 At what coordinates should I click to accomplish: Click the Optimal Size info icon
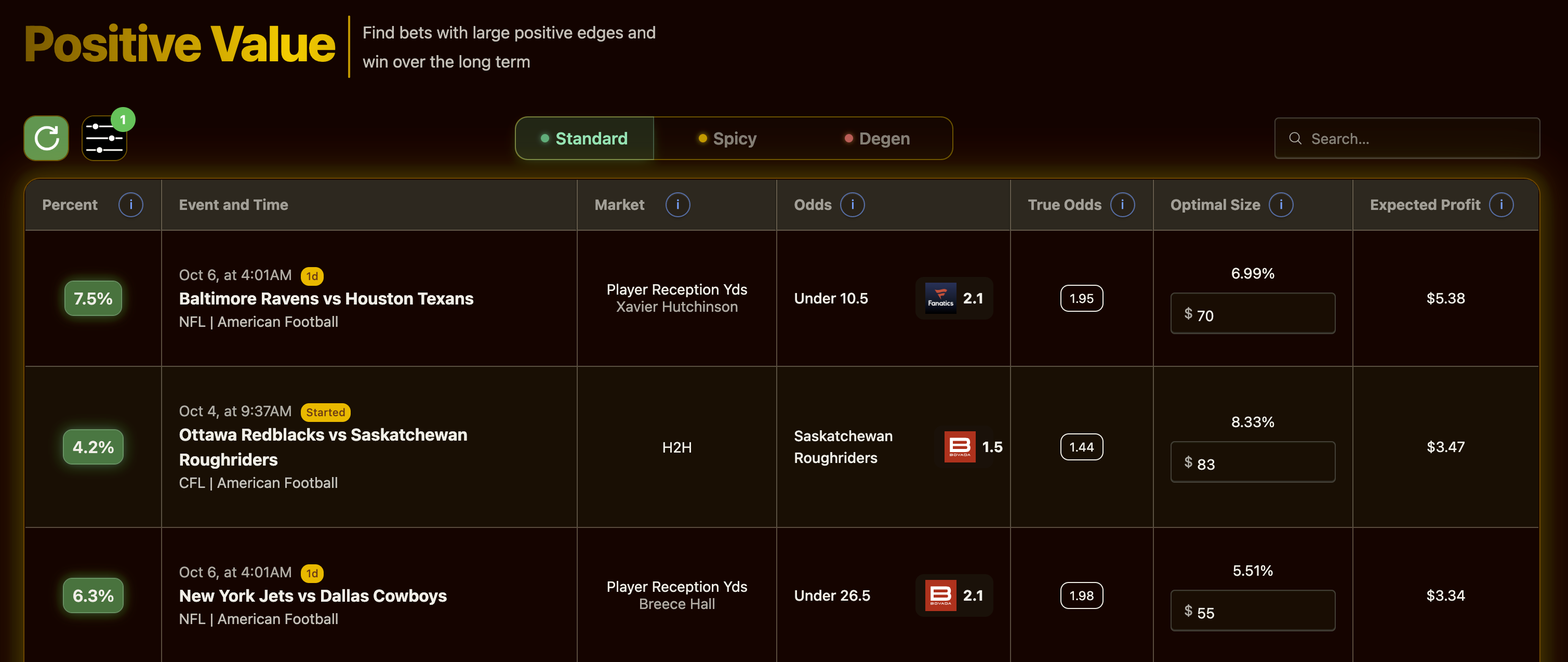point(1281,205)
